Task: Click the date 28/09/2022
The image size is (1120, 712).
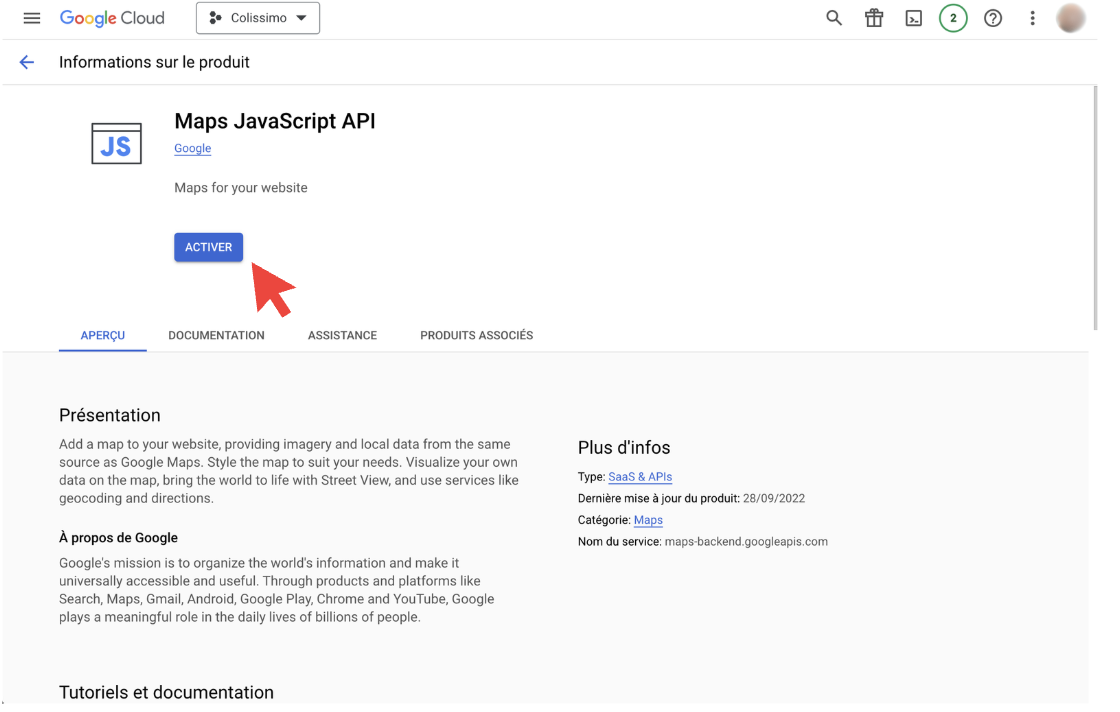Action: point(774,498)
